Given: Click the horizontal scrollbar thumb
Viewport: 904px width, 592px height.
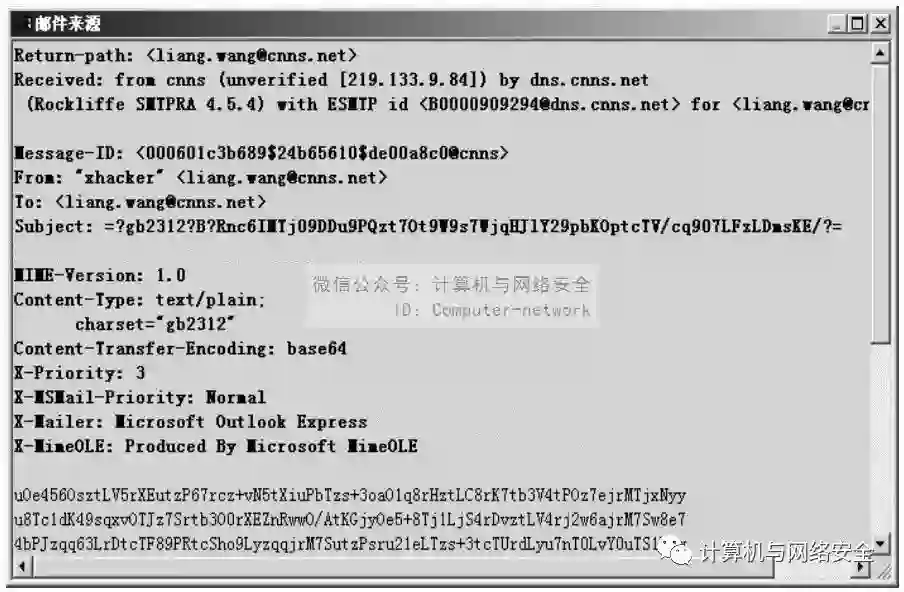Looking at the screenshot, I should click(x=403, y=567).
